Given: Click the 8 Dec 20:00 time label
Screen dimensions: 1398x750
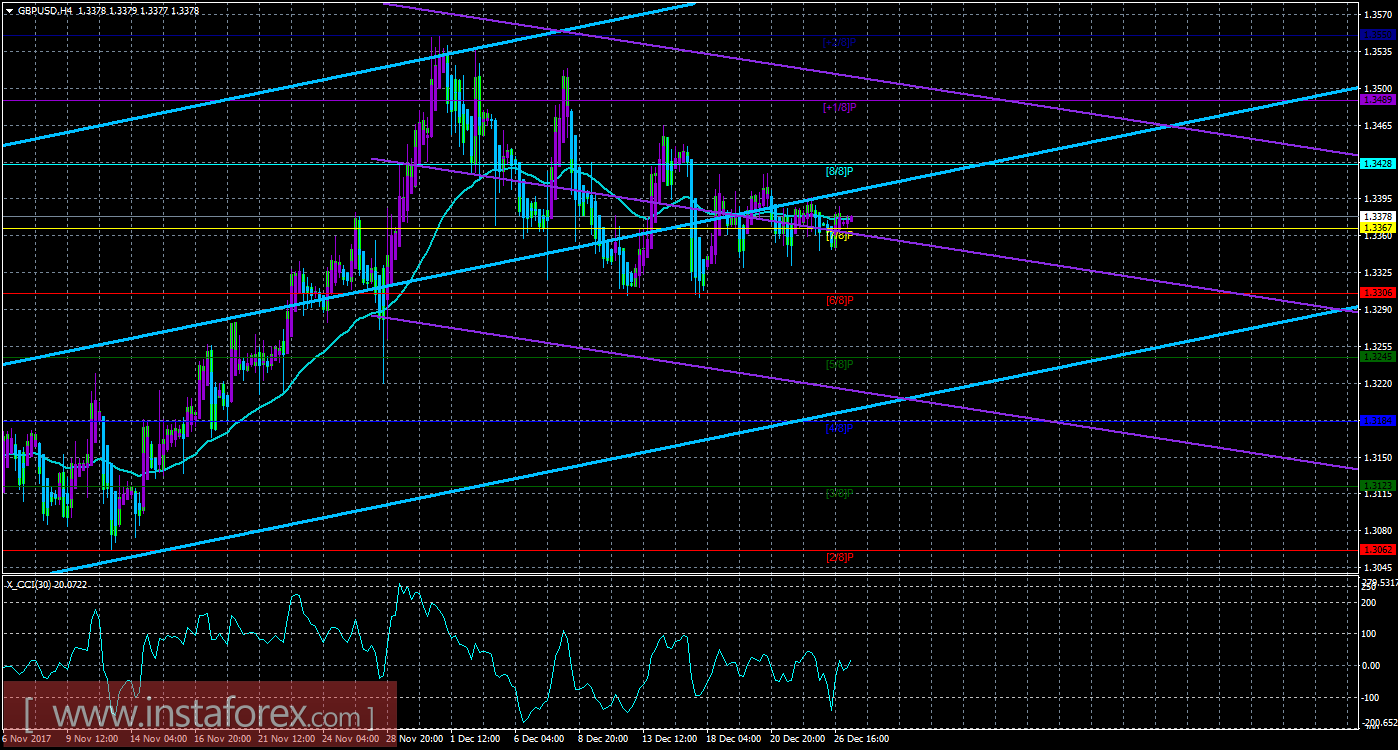Looking at the screenshot, I should [604, 739].
